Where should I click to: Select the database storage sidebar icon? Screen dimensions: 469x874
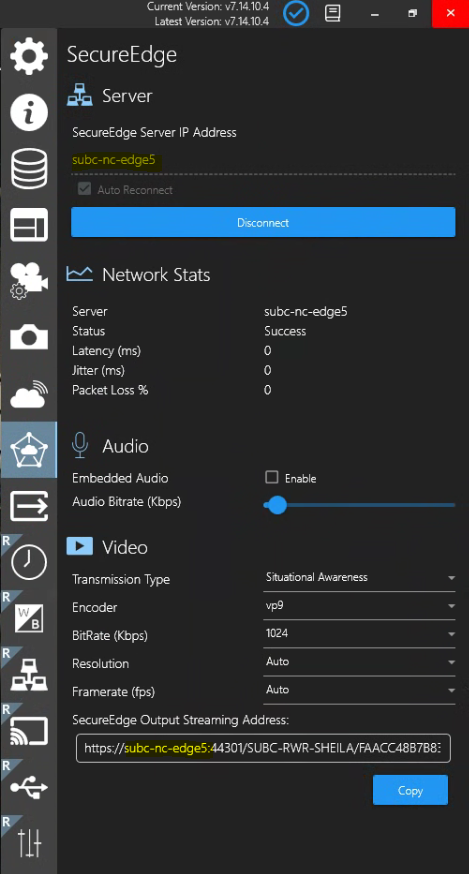(29, 169)
